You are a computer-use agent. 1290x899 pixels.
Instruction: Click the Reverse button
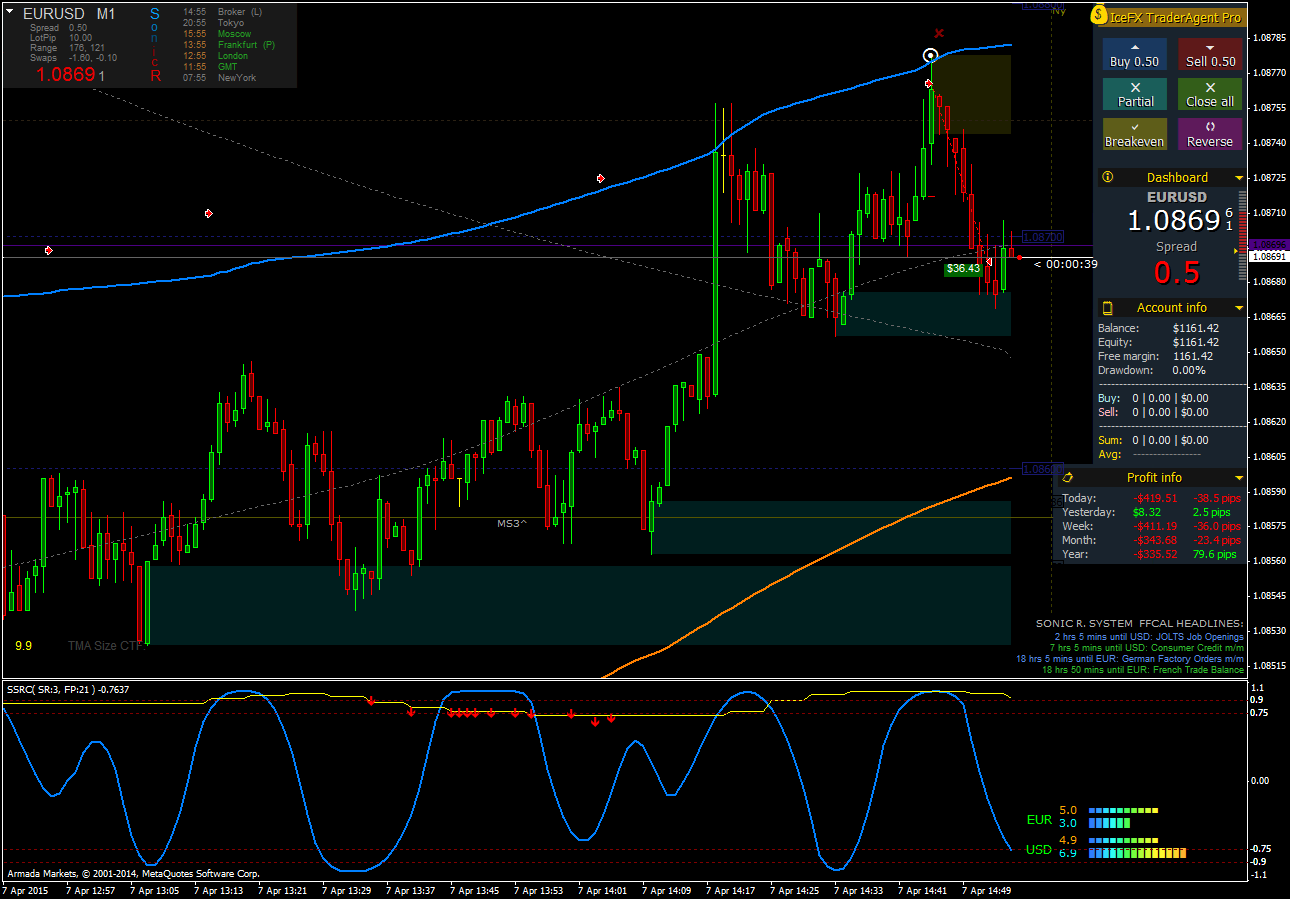pyautogui.click(x=1210, y=134)
